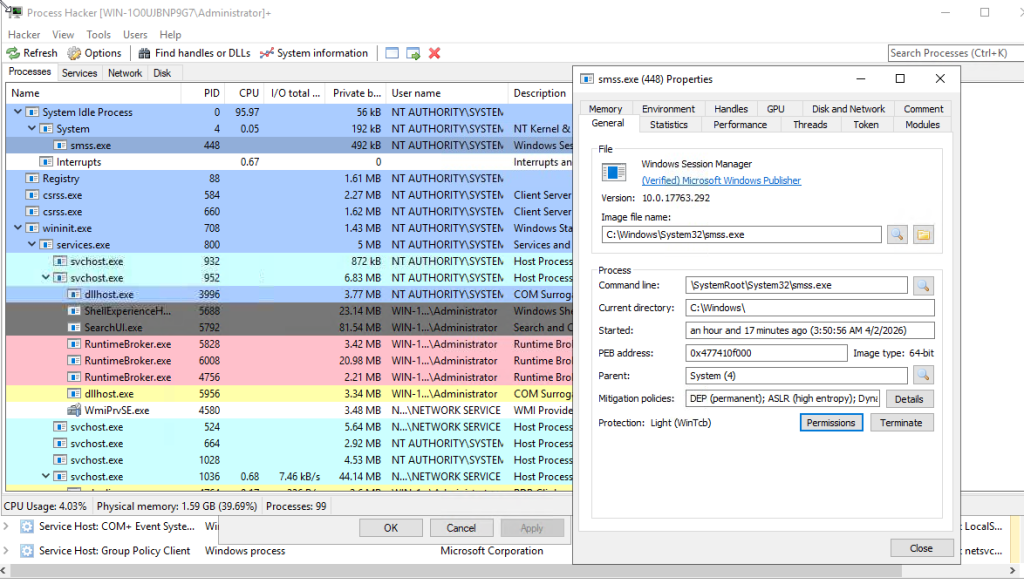
Task: Open Verified Microsoft Windows Publisher link
Action: pos(720,181)
